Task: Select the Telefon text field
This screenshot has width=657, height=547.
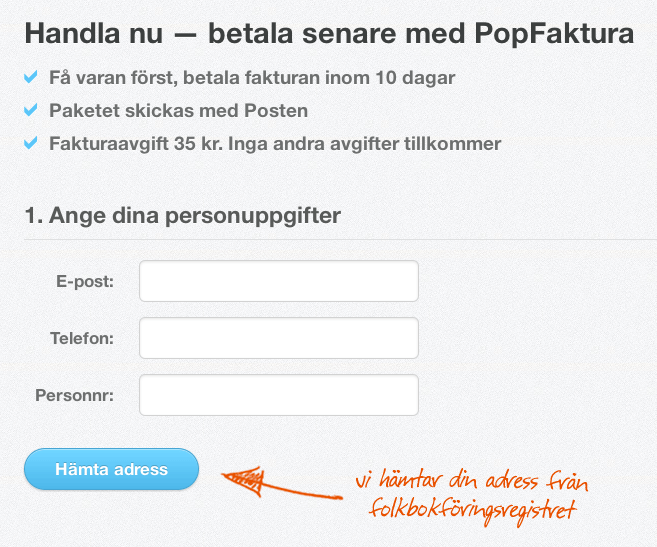Action: click(279, 338)
